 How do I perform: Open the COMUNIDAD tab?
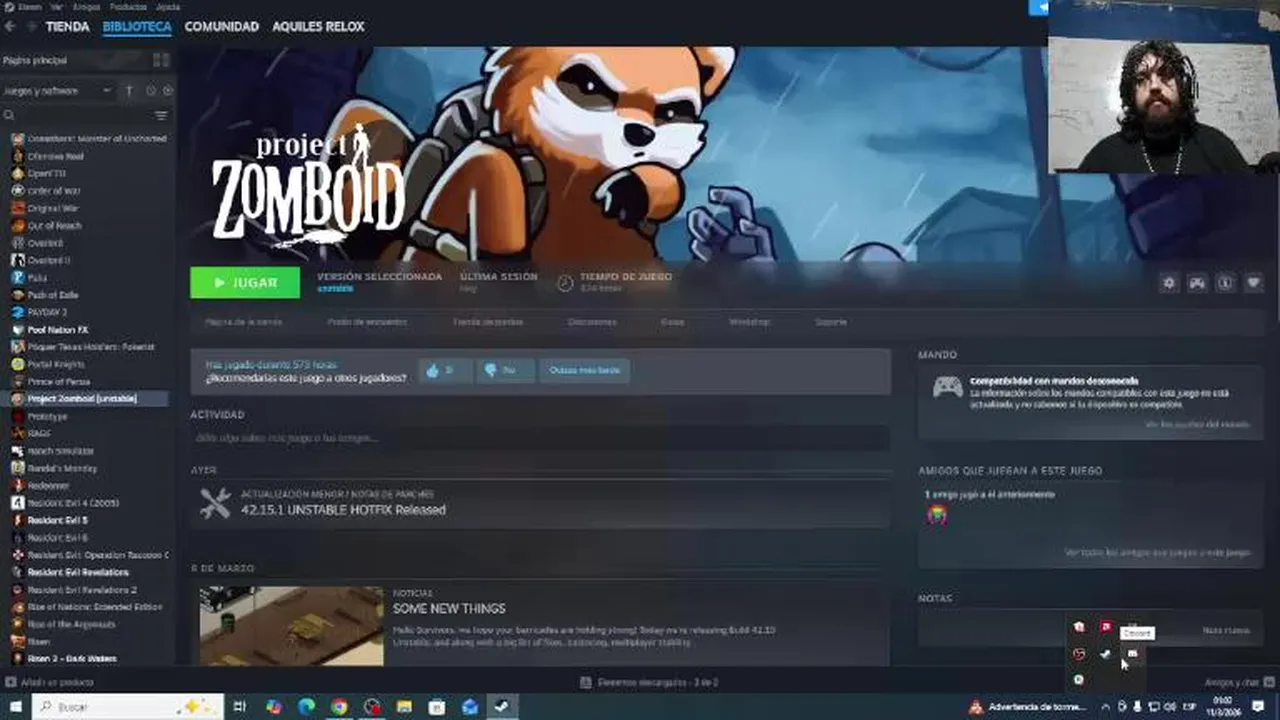point(222,27)
